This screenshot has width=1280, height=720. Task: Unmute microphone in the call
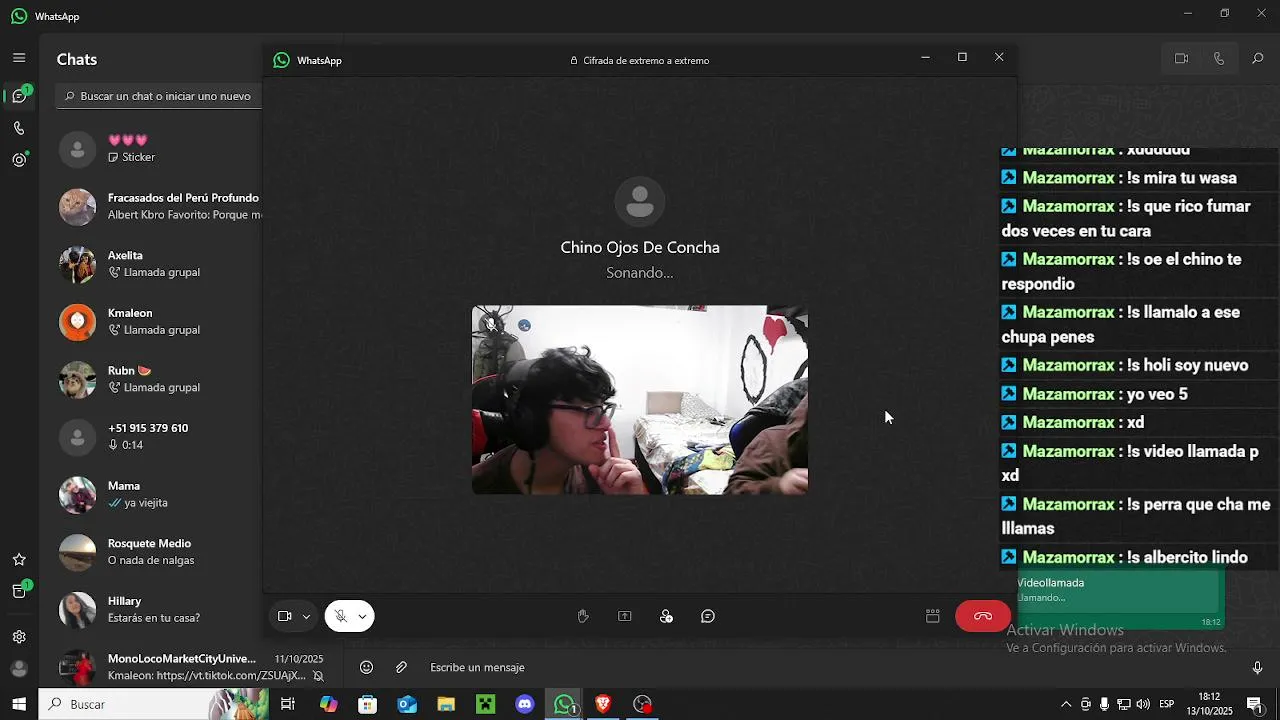tap(340, 616)
